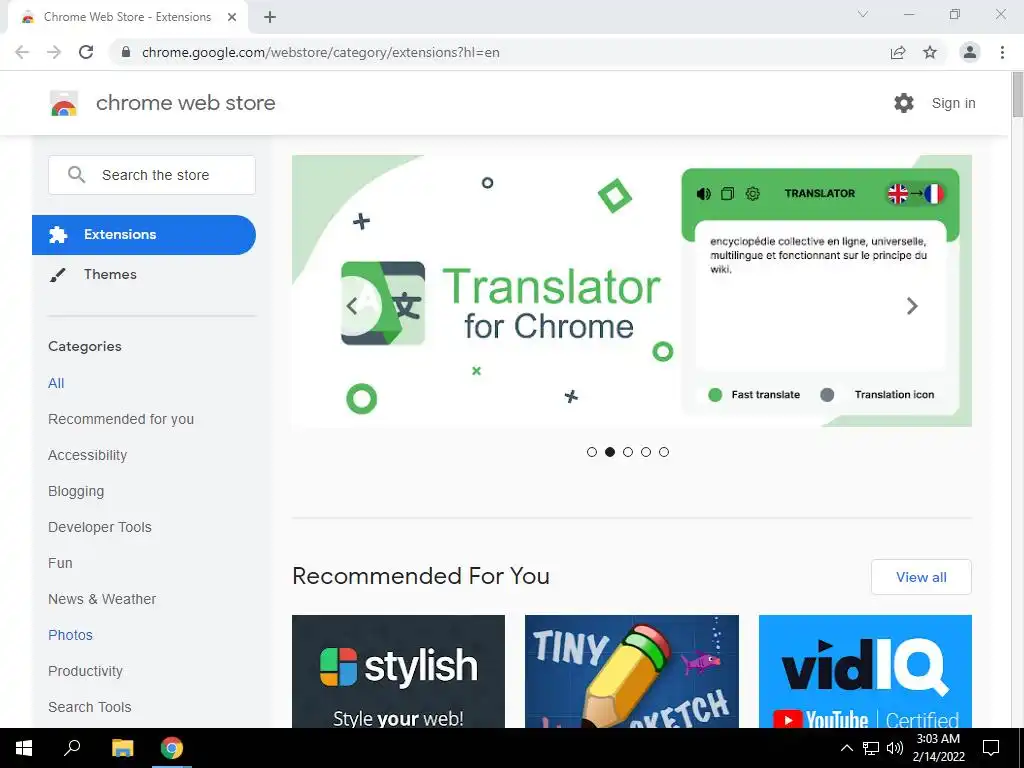
Task: Choose the Productivity category
Action: (86, 671)
